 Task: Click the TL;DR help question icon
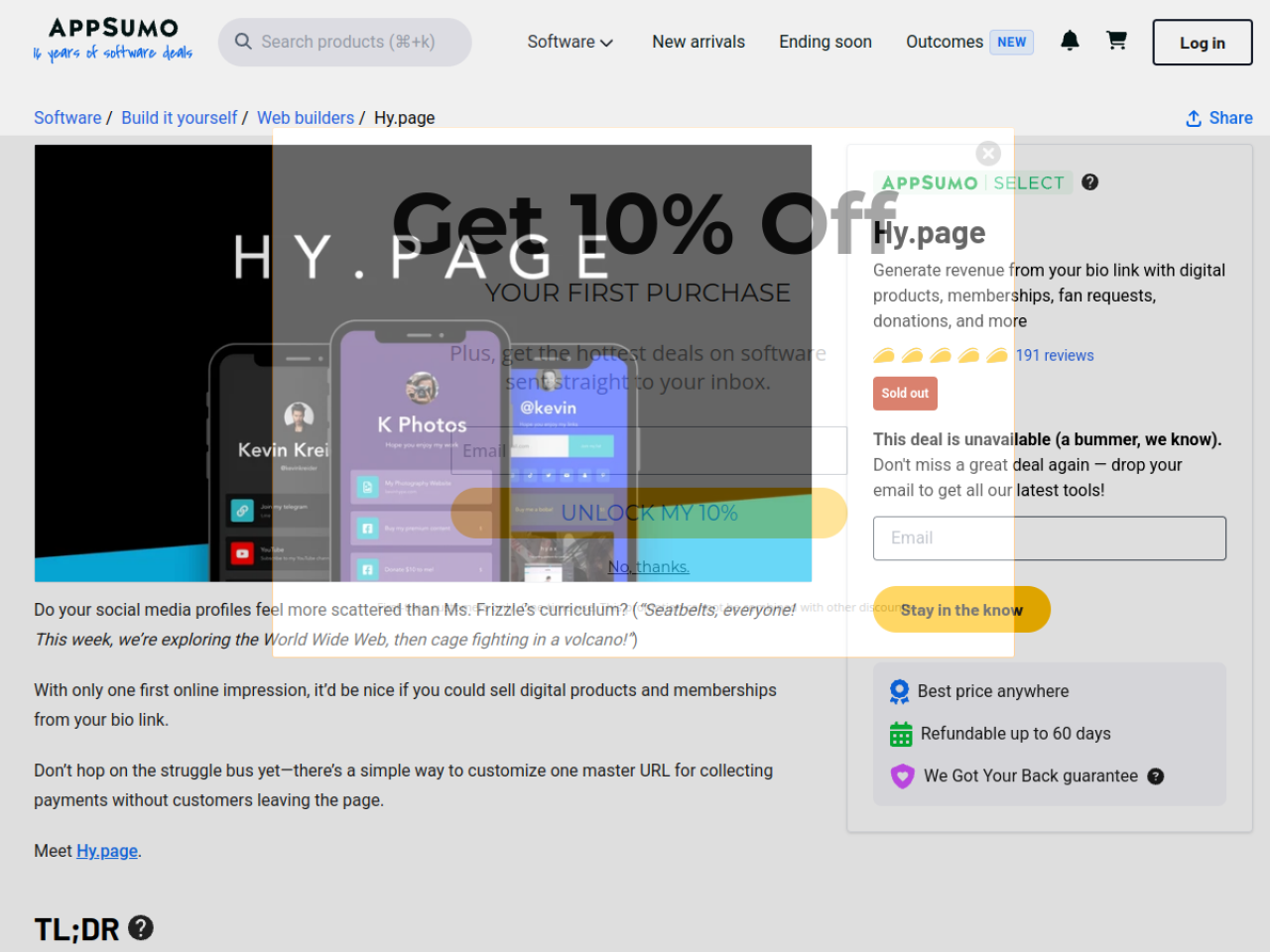pyautogui.click(x=141, y=927)
